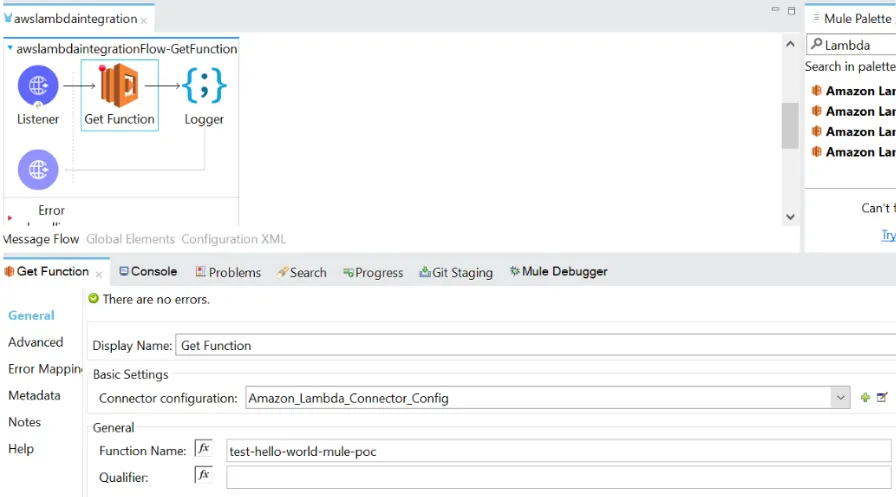Select the second Amazon Lambda palette entry
Viewport: 896px width, 497px height.
pyautogui.click(x=854, y=111)
